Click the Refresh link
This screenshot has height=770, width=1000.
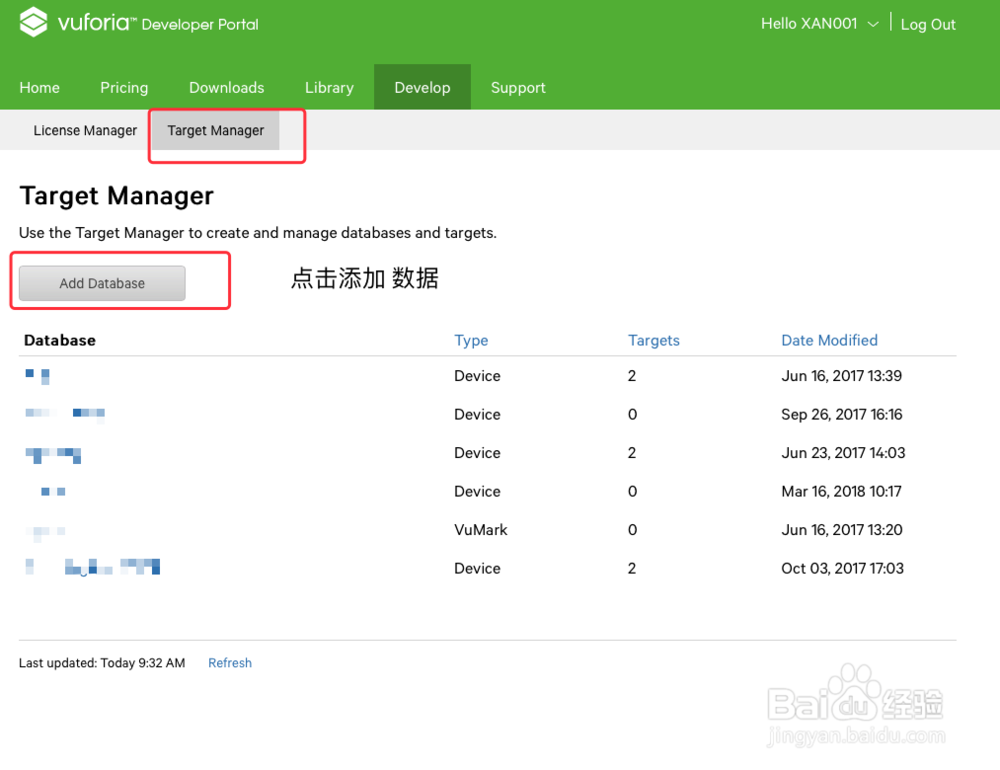tap(230, 663)
